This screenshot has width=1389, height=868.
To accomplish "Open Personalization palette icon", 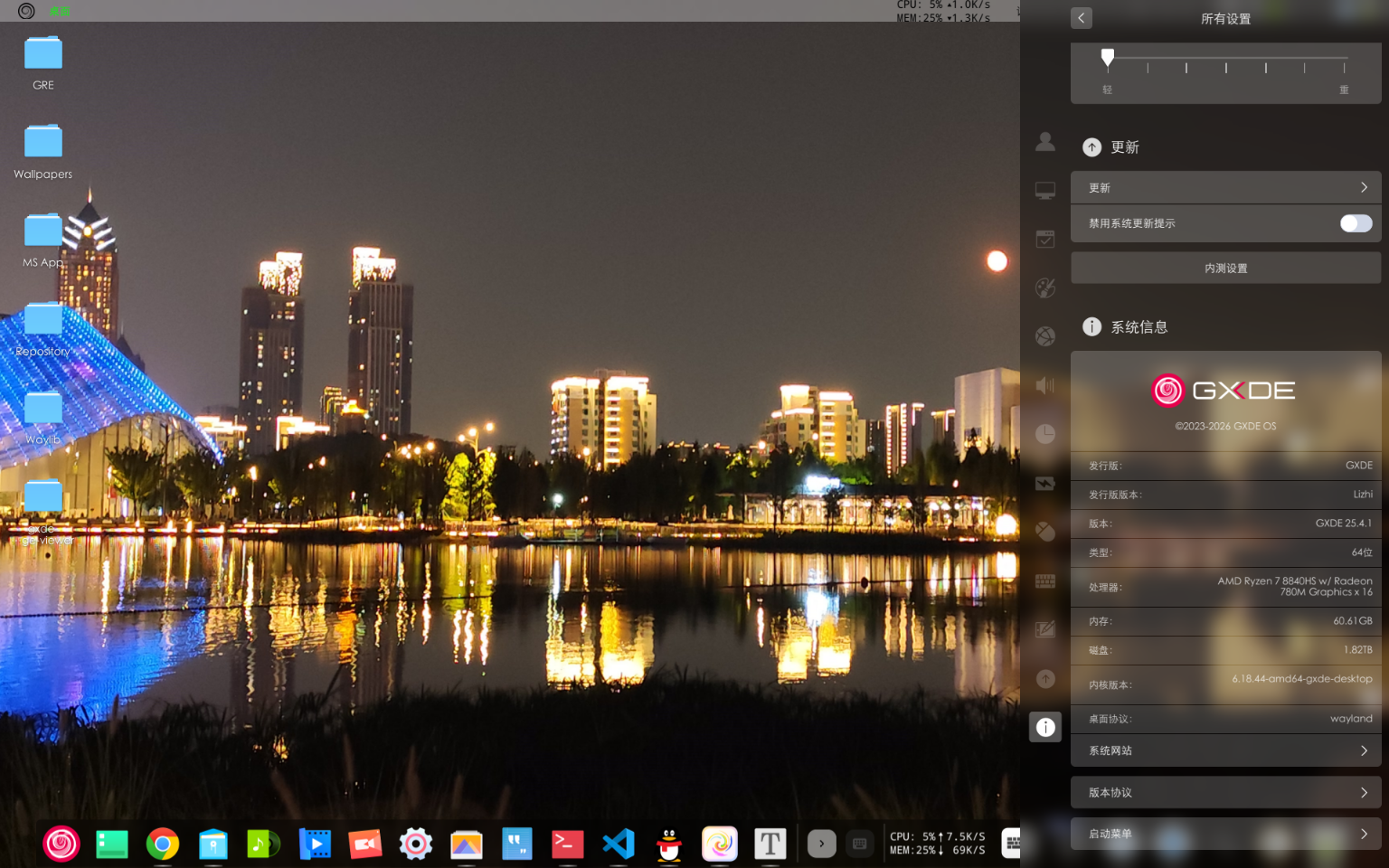I will 1045,288.
